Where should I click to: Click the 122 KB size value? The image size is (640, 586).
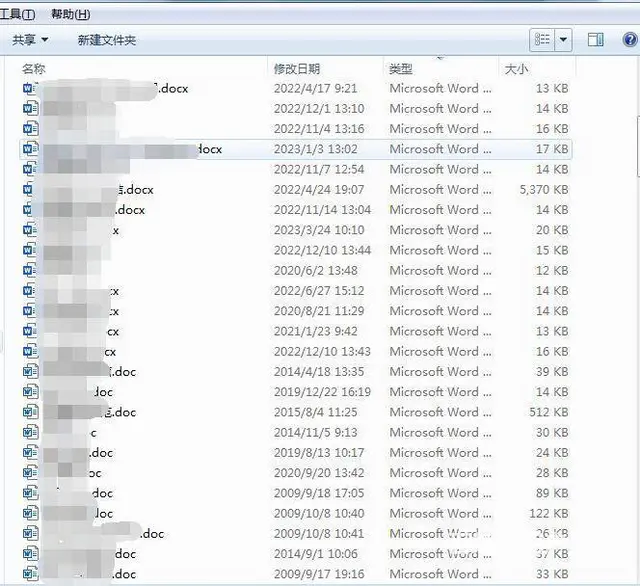[x=549, y=514]
